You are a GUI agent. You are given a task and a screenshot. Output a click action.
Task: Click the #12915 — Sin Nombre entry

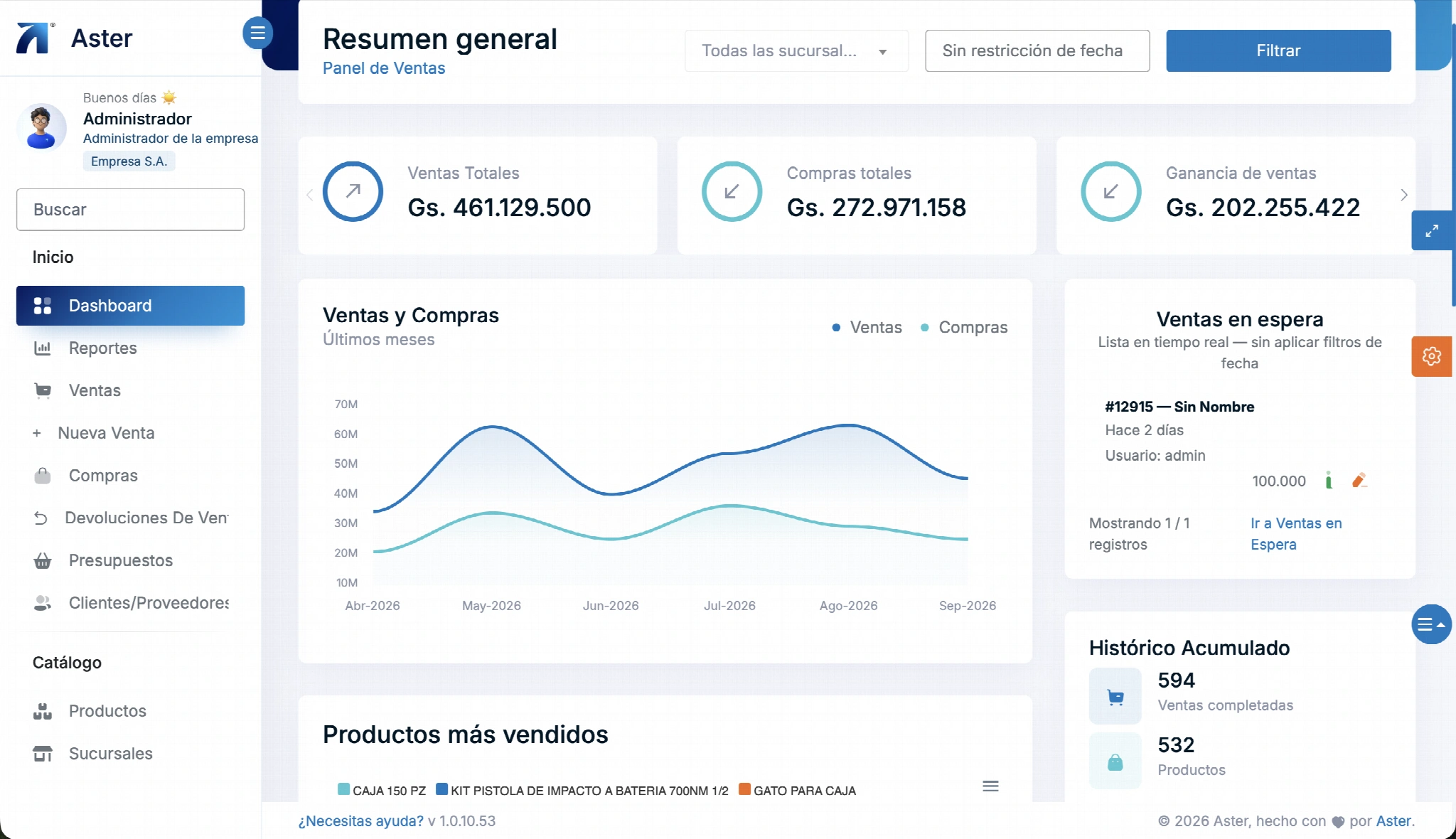(x=1179, y=407)
